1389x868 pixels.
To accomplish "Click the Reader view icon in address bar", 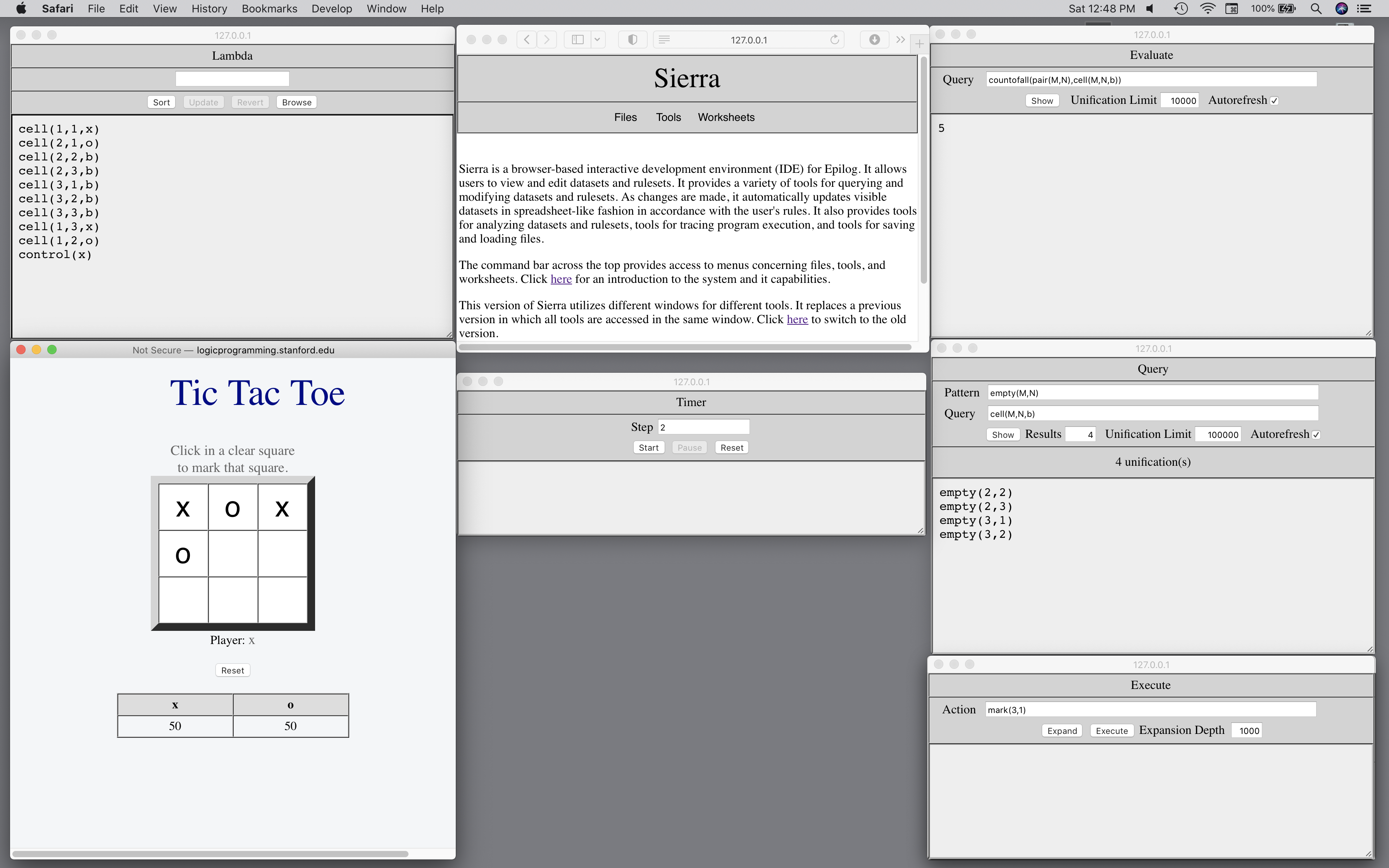I will point(664,40).
